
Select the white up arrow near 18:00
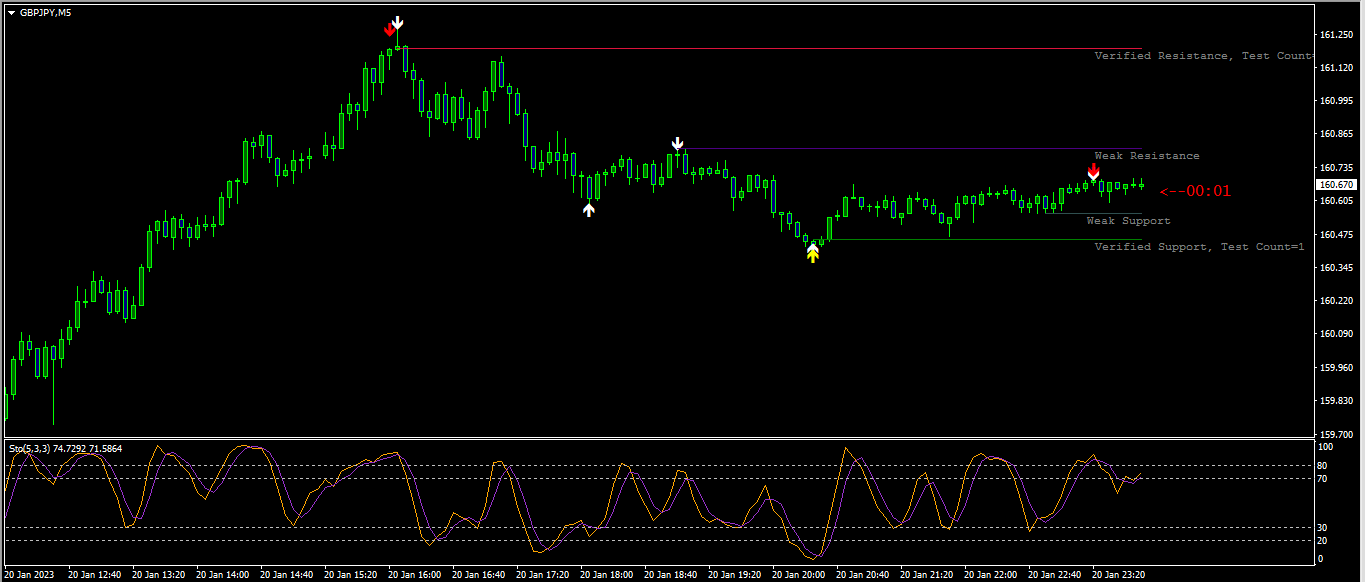(x=589, y=209)
